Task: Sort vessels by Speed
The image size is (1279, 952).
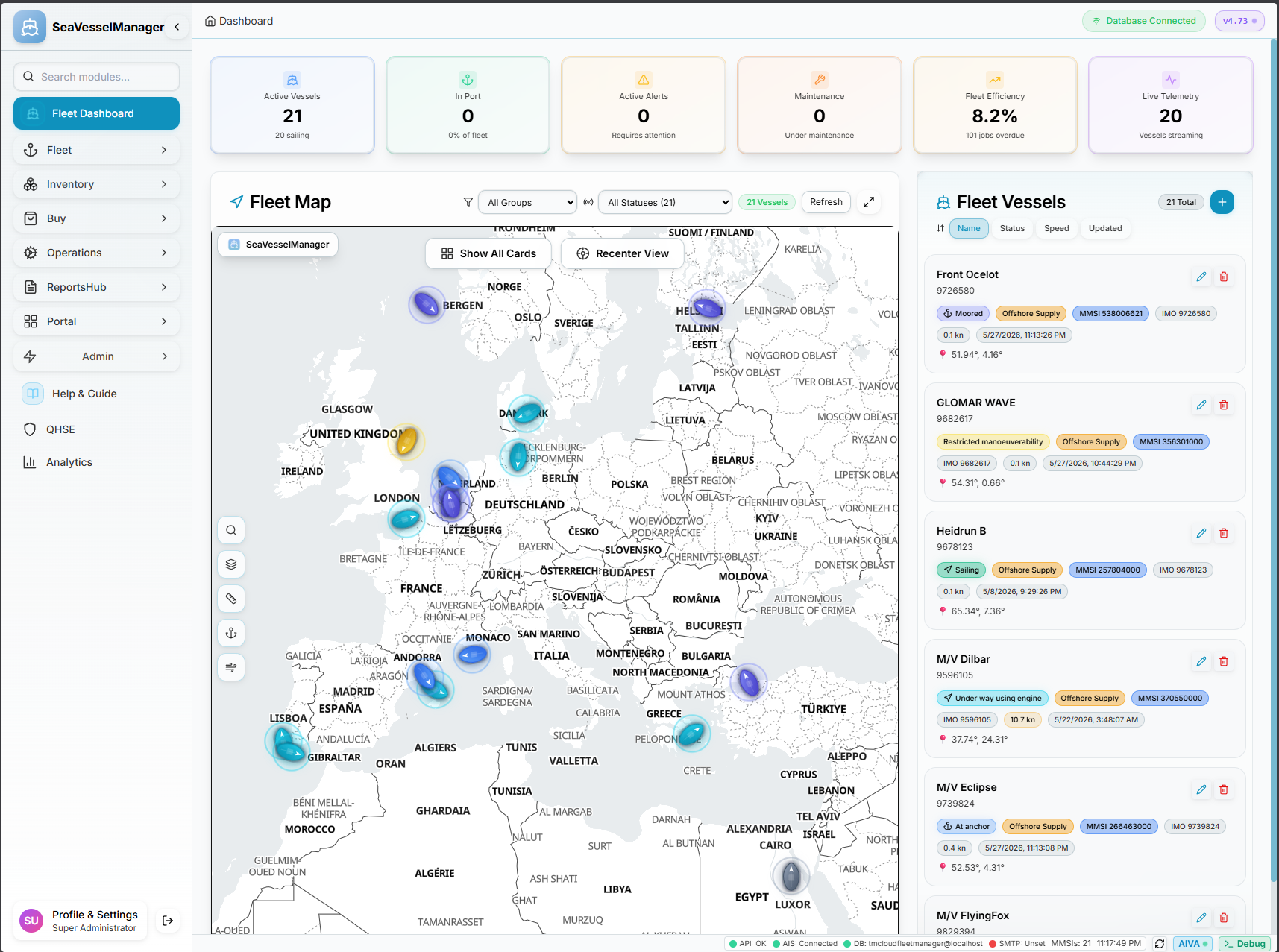Action: click(x=1056, y=228)
